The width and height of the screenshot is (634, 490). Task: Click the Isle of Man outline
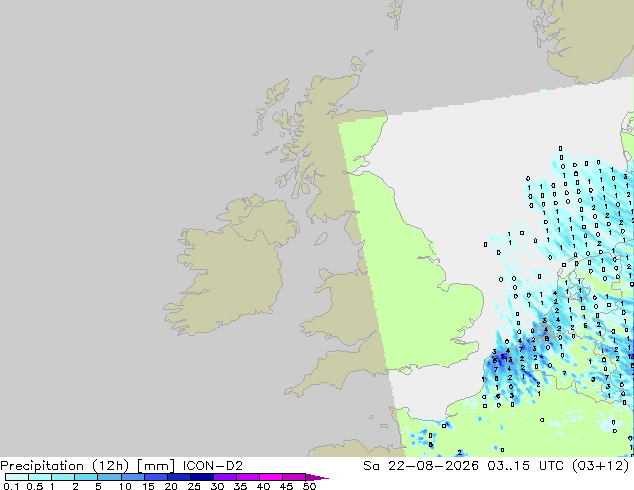[x=321, y=239]
